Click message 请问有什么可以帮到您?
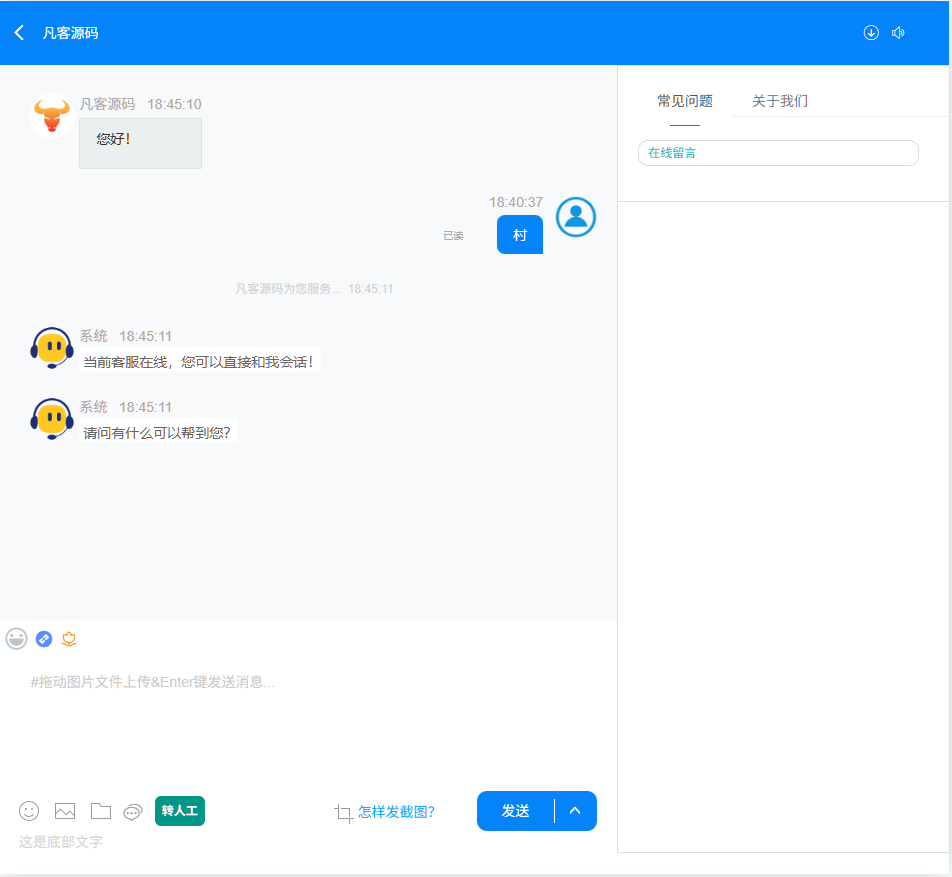Viewport: 952px width, 877px height. point(158,432)
